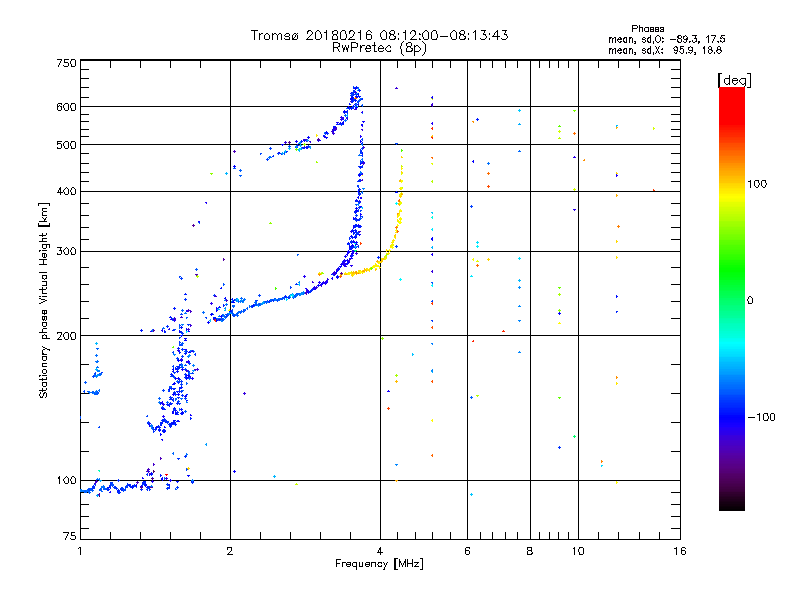Image resolution: width=800 pixels, height=600 pixels.
Task: Click the 'Stationary phase Virtual Height [km]' axis title
Action: coord(44,300)
